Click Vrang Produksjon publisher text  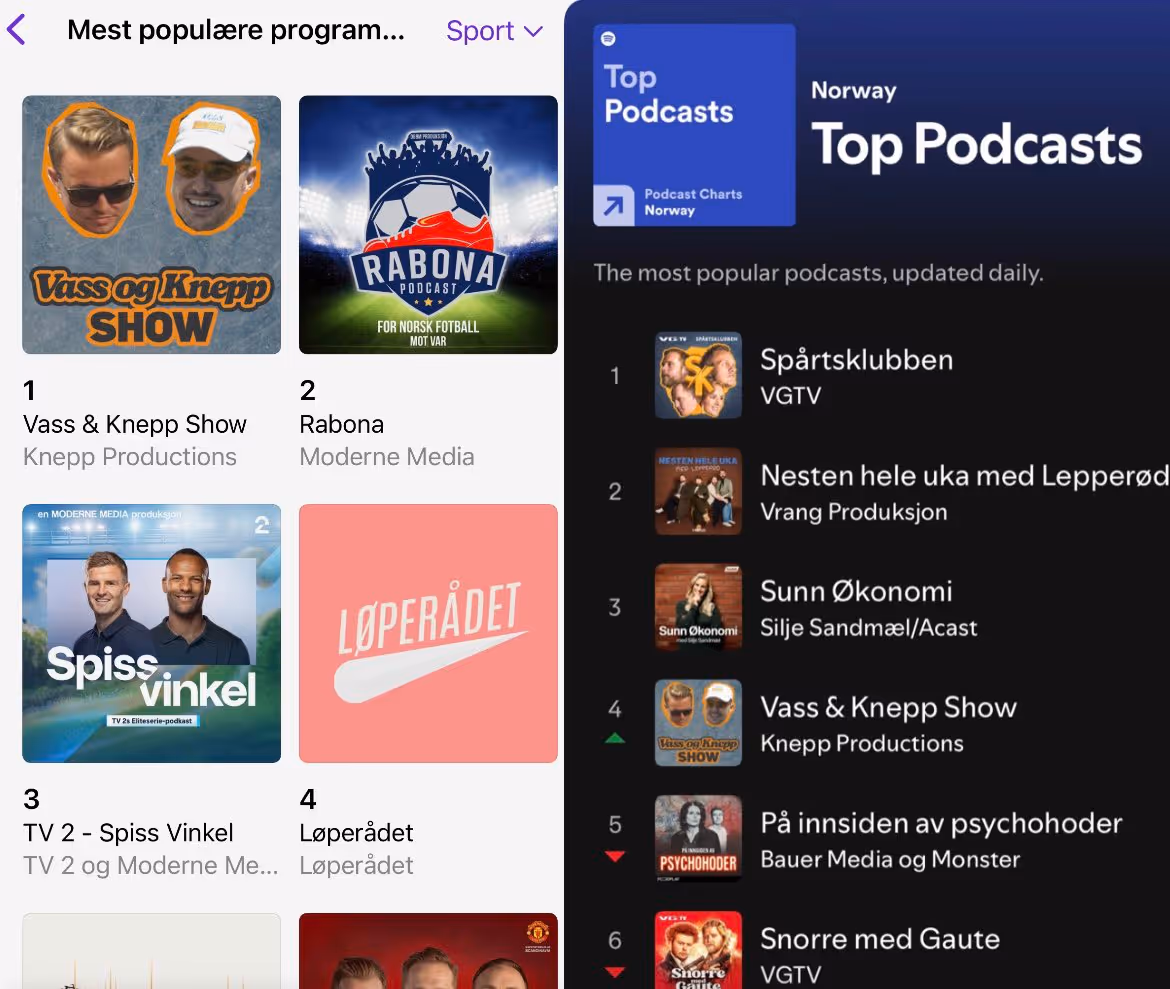(854, 512)
